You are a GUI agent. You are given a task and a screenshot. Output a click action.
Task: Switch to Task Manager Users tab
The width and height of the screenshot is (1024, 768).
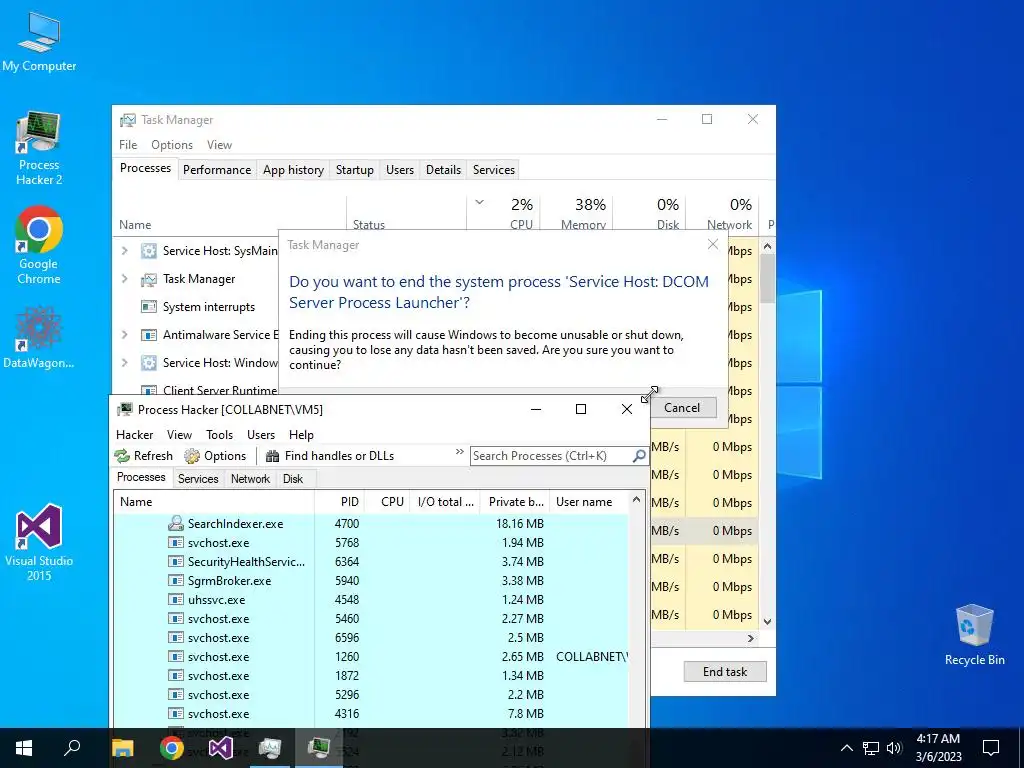point(400,170)
